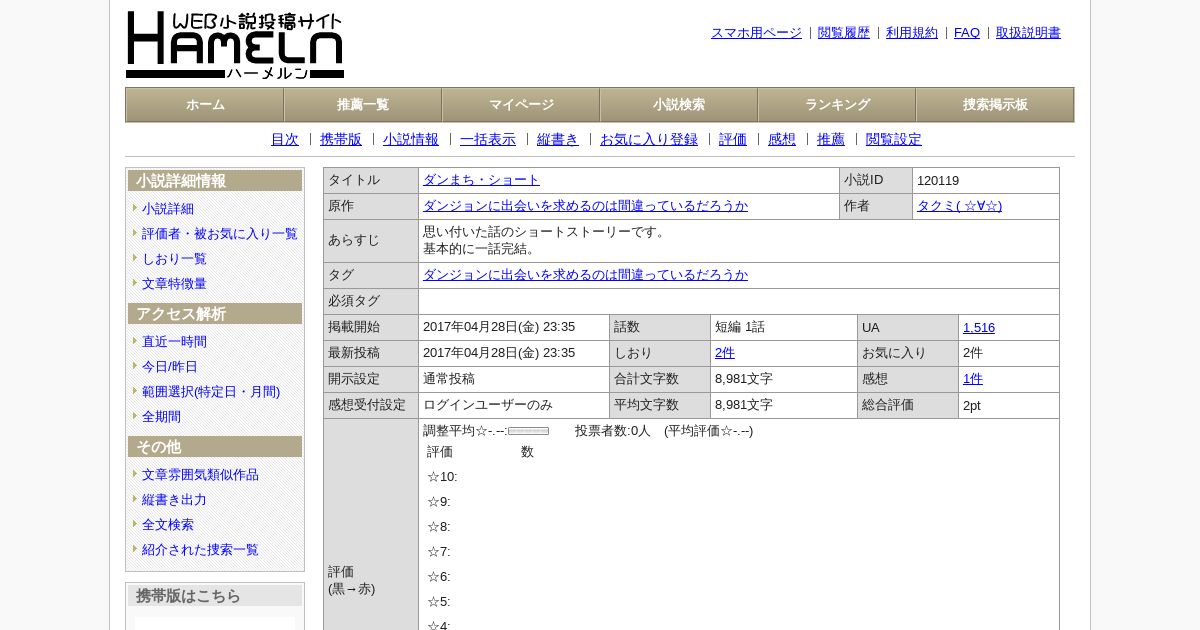
Task: Open 閲覧履歴 in the header
Action: (x=844, y=33)
